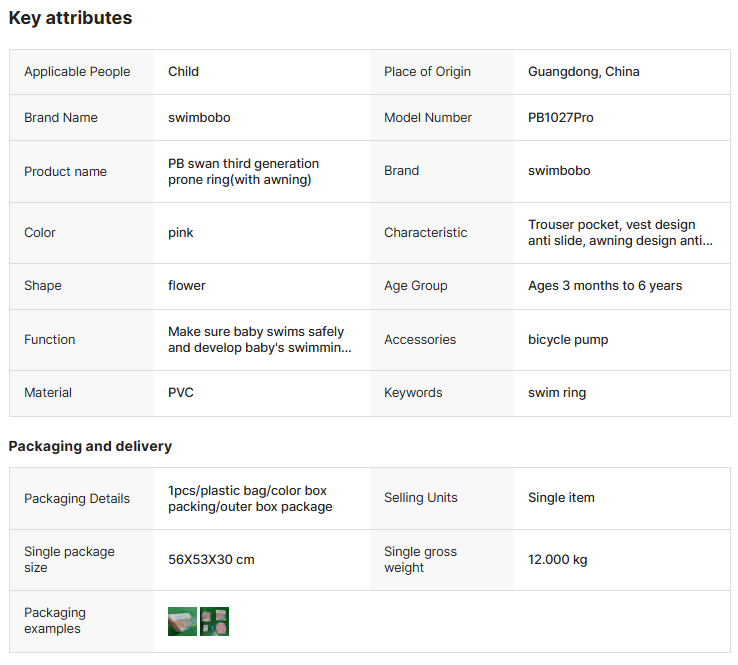This screenshot has width=738, height=665.
Task: Click the PB1027Pro model number value
Action: (x=560, y=118)
